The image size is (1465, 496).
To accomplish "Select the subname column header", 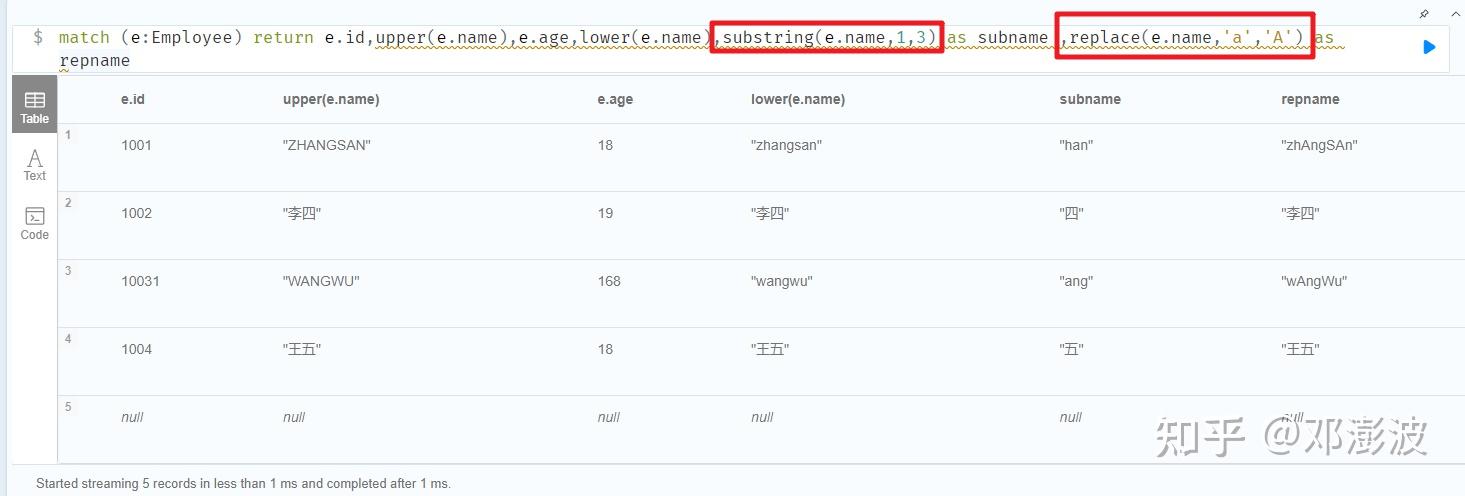I will (x=1090, y=99).
